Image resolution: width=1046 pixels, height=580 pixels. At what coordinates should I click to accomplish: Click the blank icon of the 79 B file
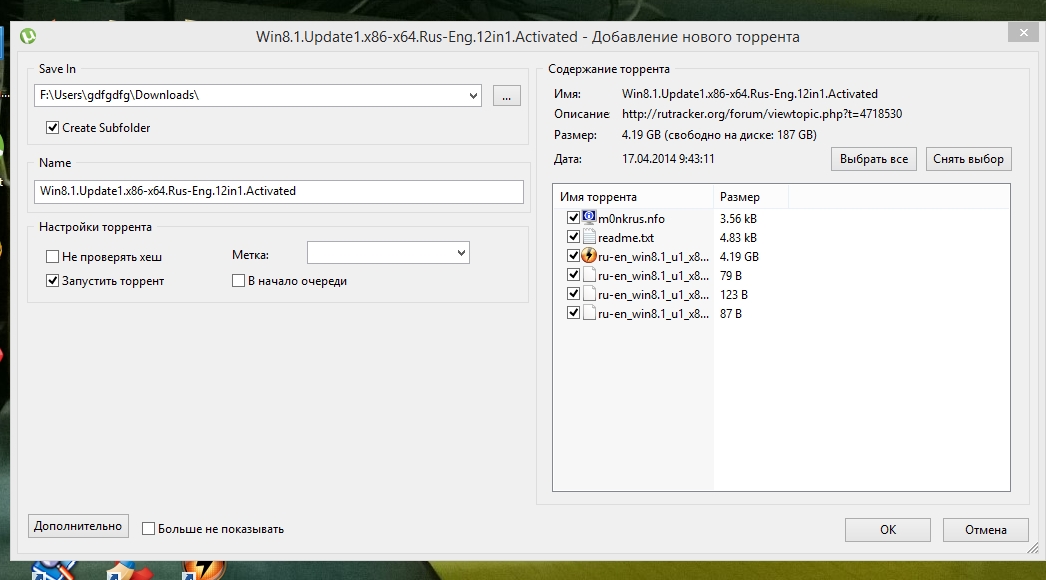(x=589, y=275)
